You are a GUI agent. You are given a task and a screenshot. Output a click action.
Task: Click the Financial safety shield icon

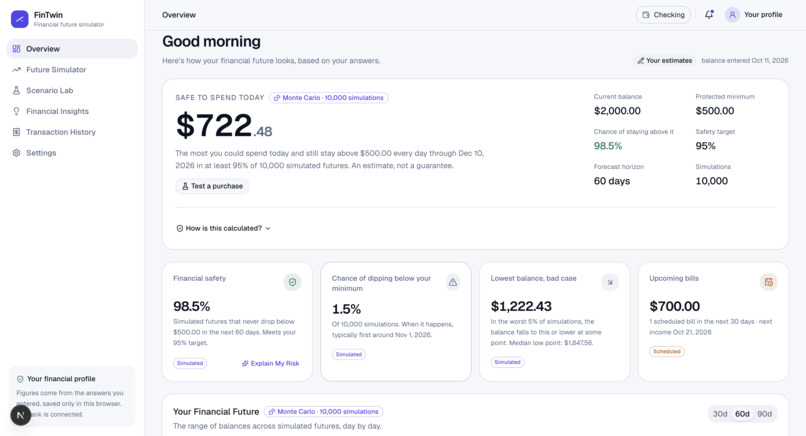pos(292,282)
